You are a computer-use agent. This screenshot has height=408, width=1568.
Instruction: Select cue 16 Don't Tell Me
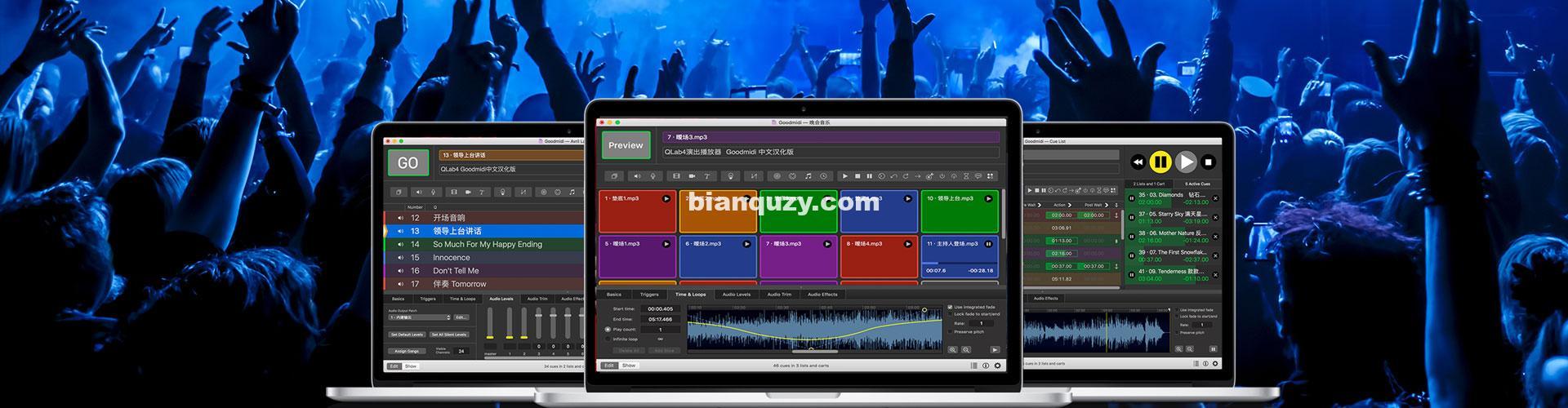coord(484,271)
